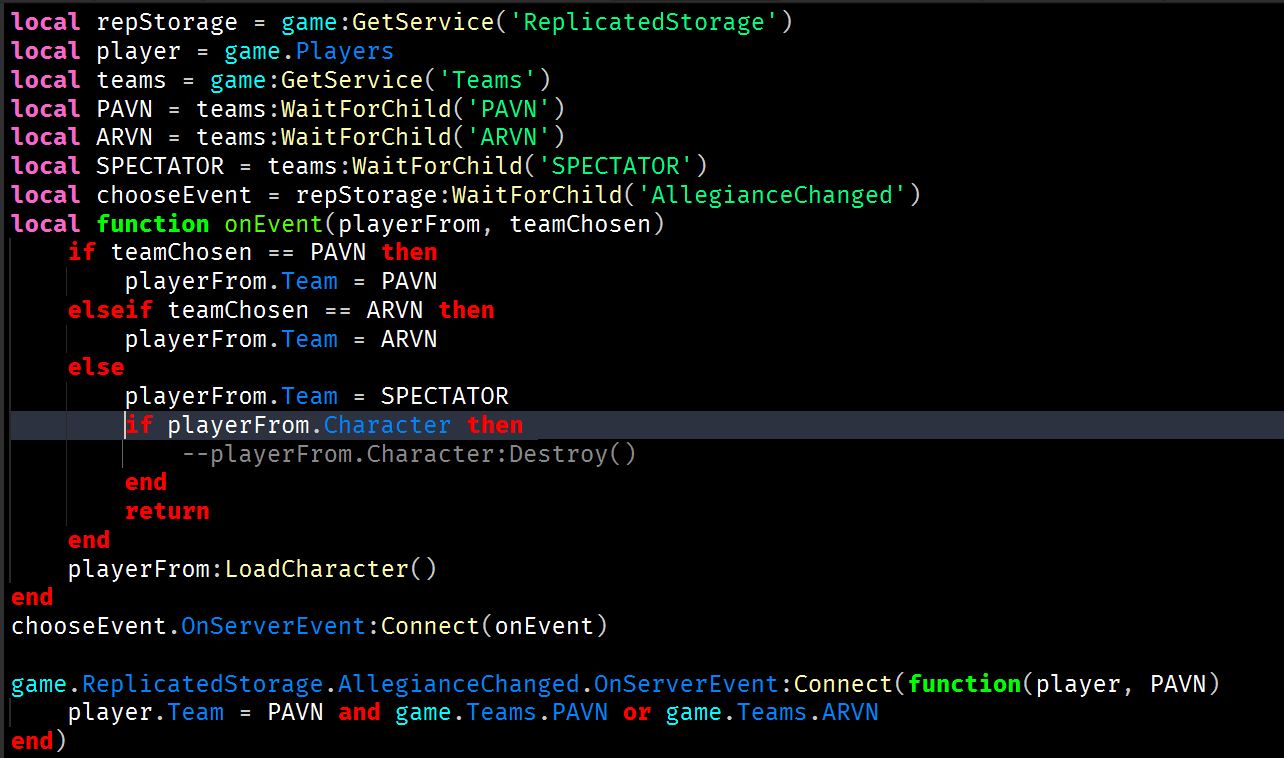This screenshot has width=1284, height=758.
Task: Click the anonymous function keyword inside Connect
Action: [964, 684]
